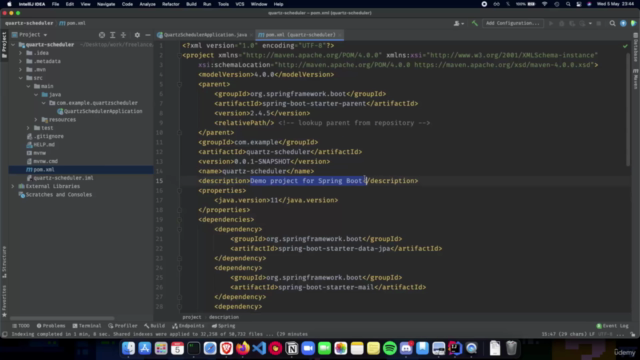Open the VCS menu
The height and width of the screenshot is (360, 640).
(240, 4)
